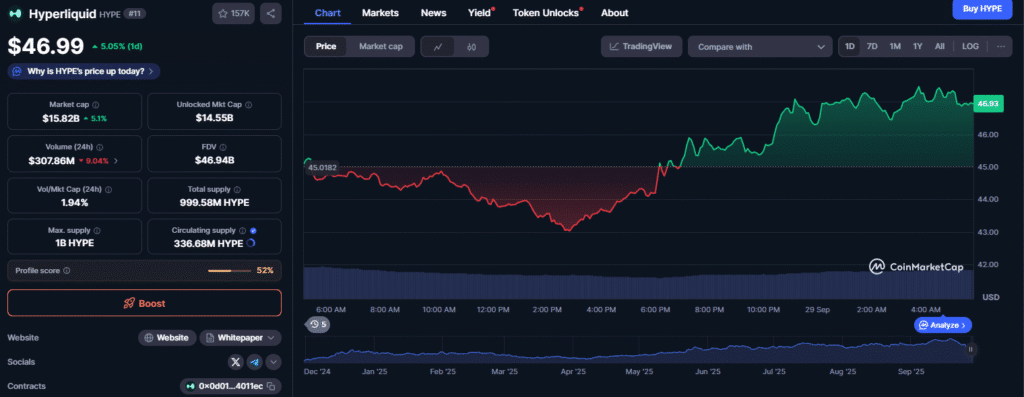
Task: Open Profile score info icon
Action: pyautogui.click(x=67, y=270)
